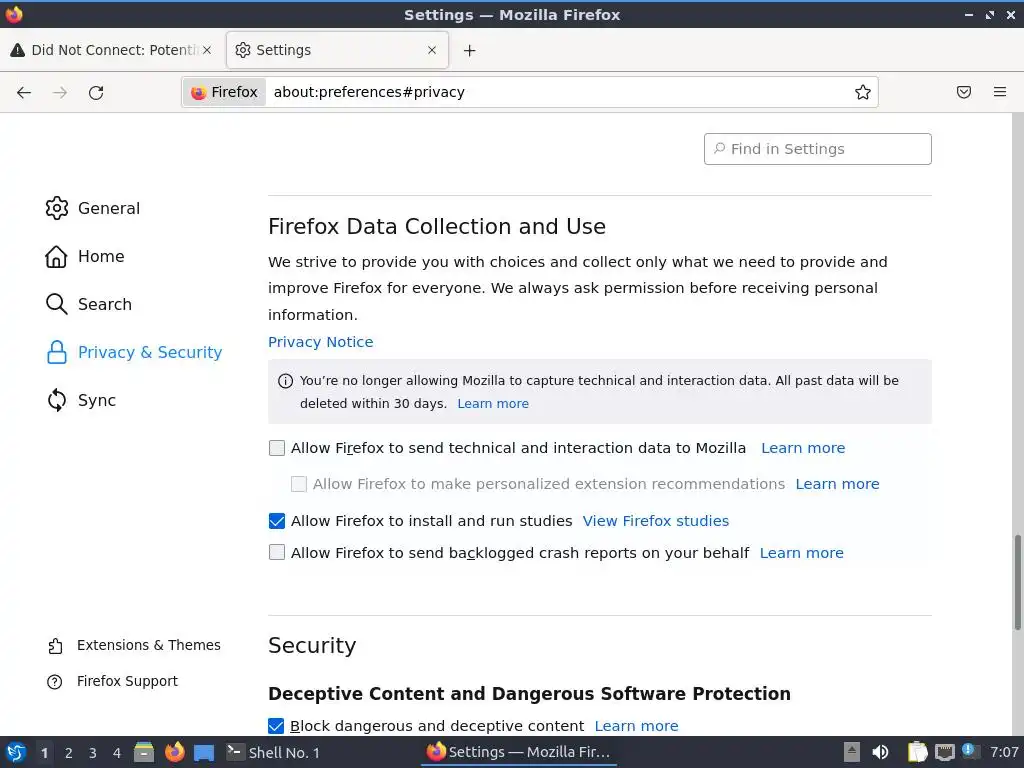
Task: Open the Save to Pocket icon
Action: pos(964,92)
